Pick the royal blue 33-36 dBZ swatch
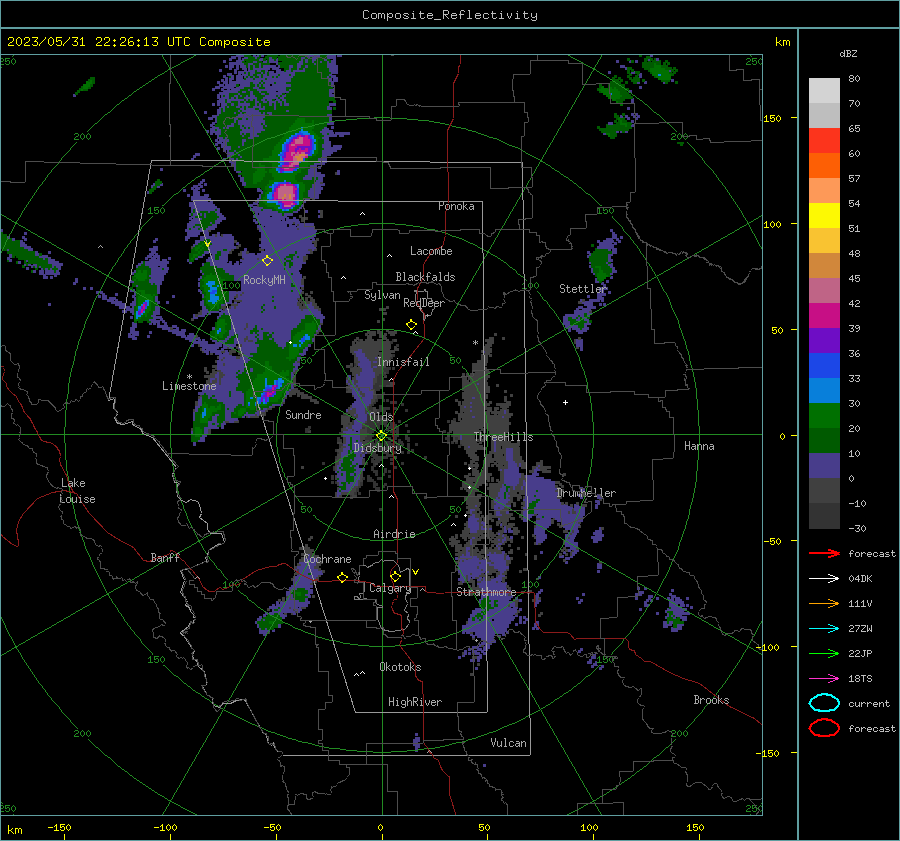The image size is (900, 841). pyautogui.click(x=824, y=366)
